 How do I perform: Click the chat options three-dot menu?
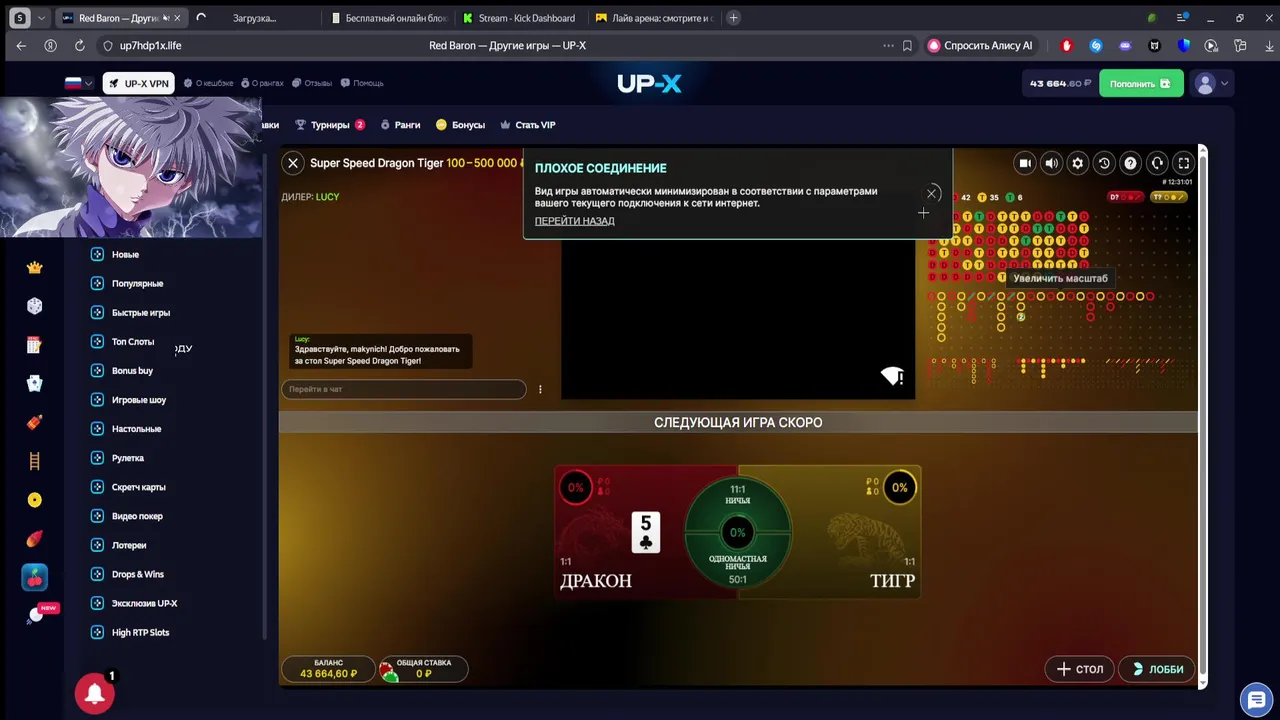pos(540,389)
